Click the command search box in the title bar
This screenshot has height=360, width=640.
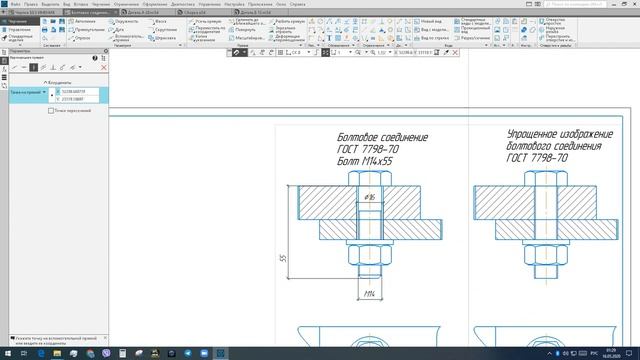click(575, 4)
